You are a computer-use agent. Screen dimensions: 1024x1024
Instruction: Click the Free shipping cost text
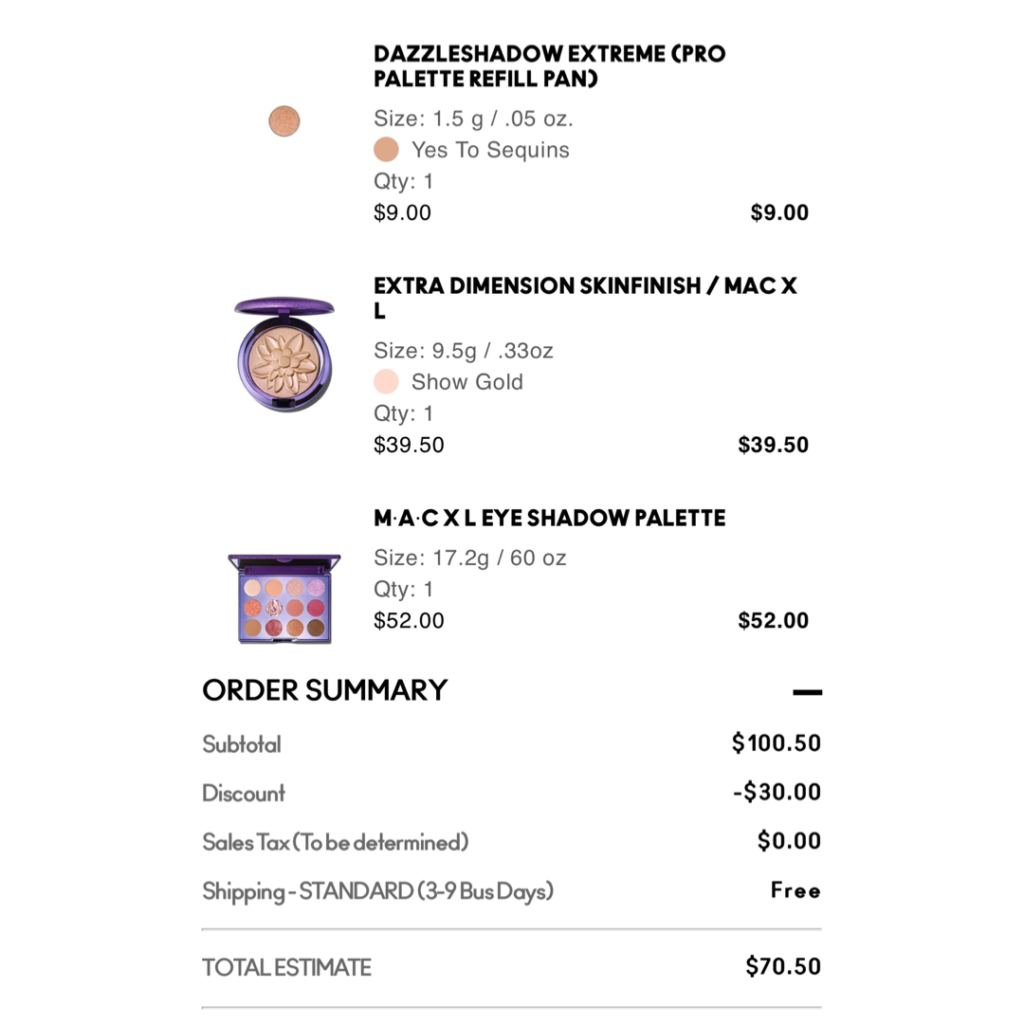[796, 891]
